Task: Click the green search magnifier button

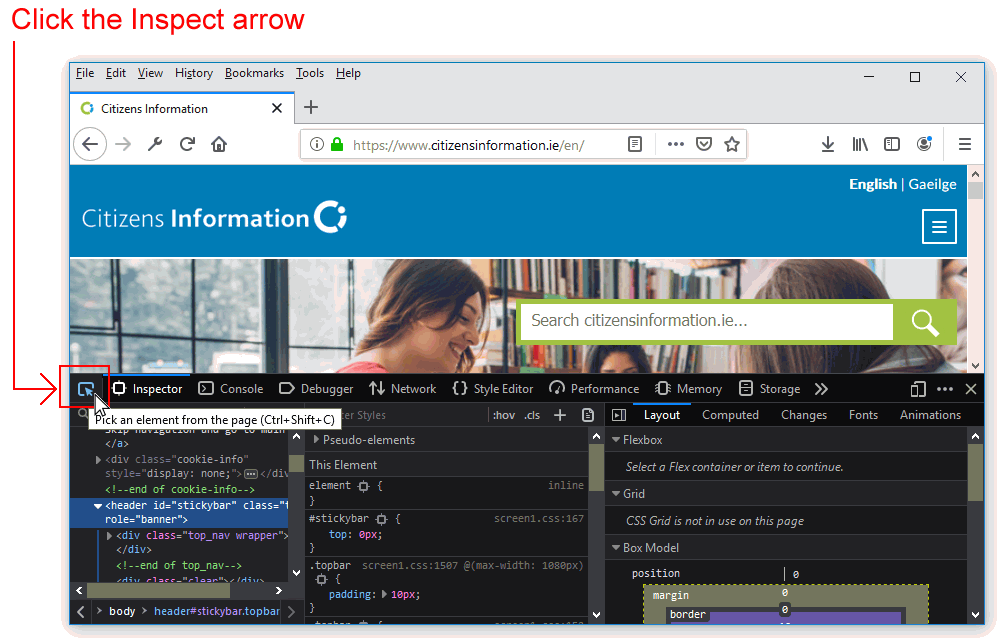Action: pos(925,322)
